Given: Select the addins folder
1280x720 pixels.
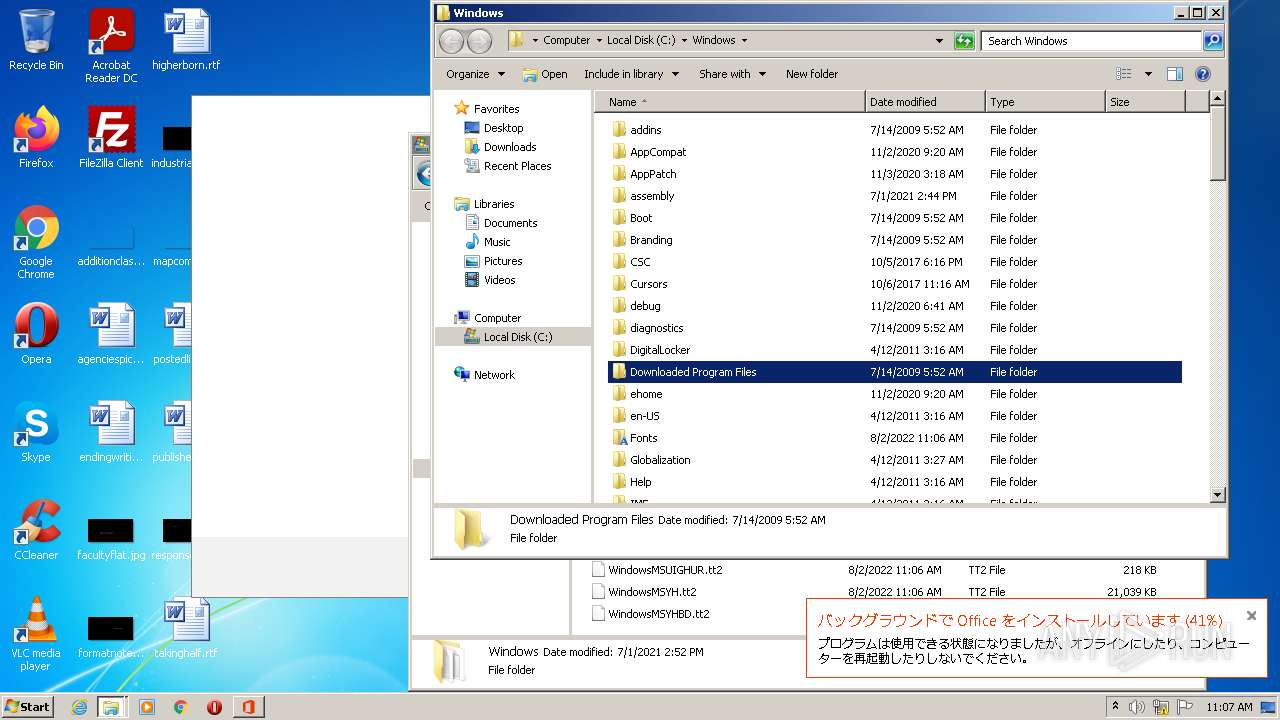Looking at the screenshot, I should [645, 130].
